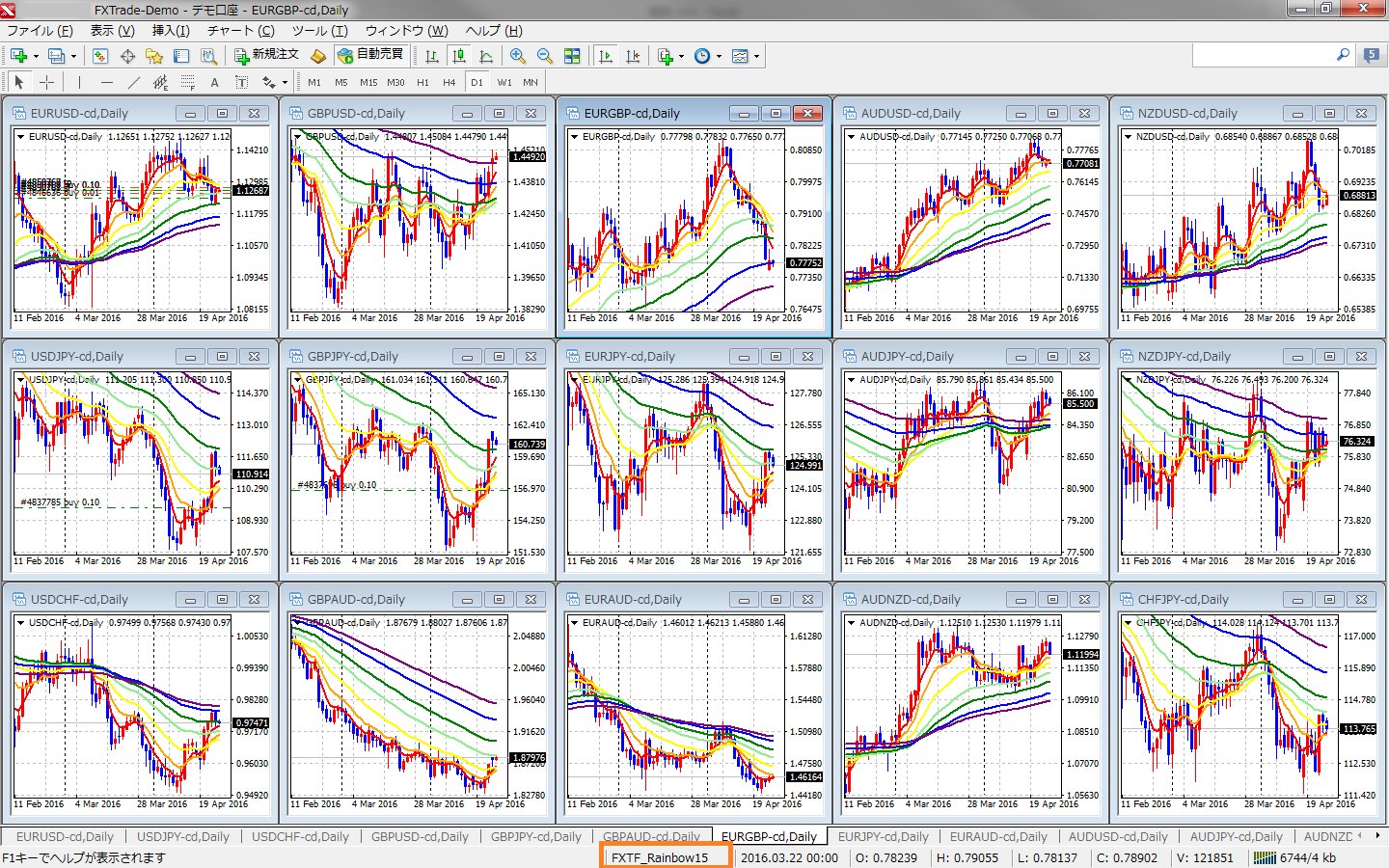1389x868 pixels.
Task: Select the crosshair tool
Action: pyautogui.click(x=46, y=82)
